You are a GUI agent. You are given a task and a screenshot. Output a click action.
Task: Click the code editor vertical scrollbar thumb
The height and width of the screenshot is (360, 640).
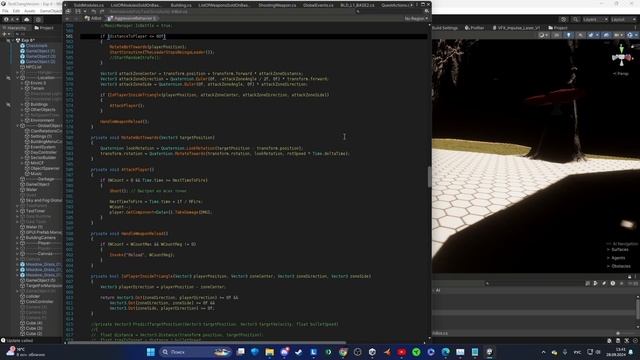click(429, 177)
